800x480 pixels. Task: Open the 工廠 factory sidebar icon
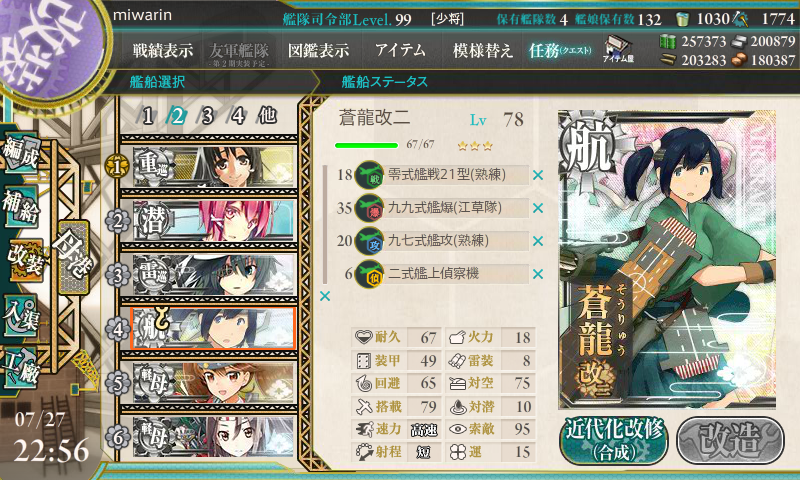pyautogui.click(x=20, y=366)
